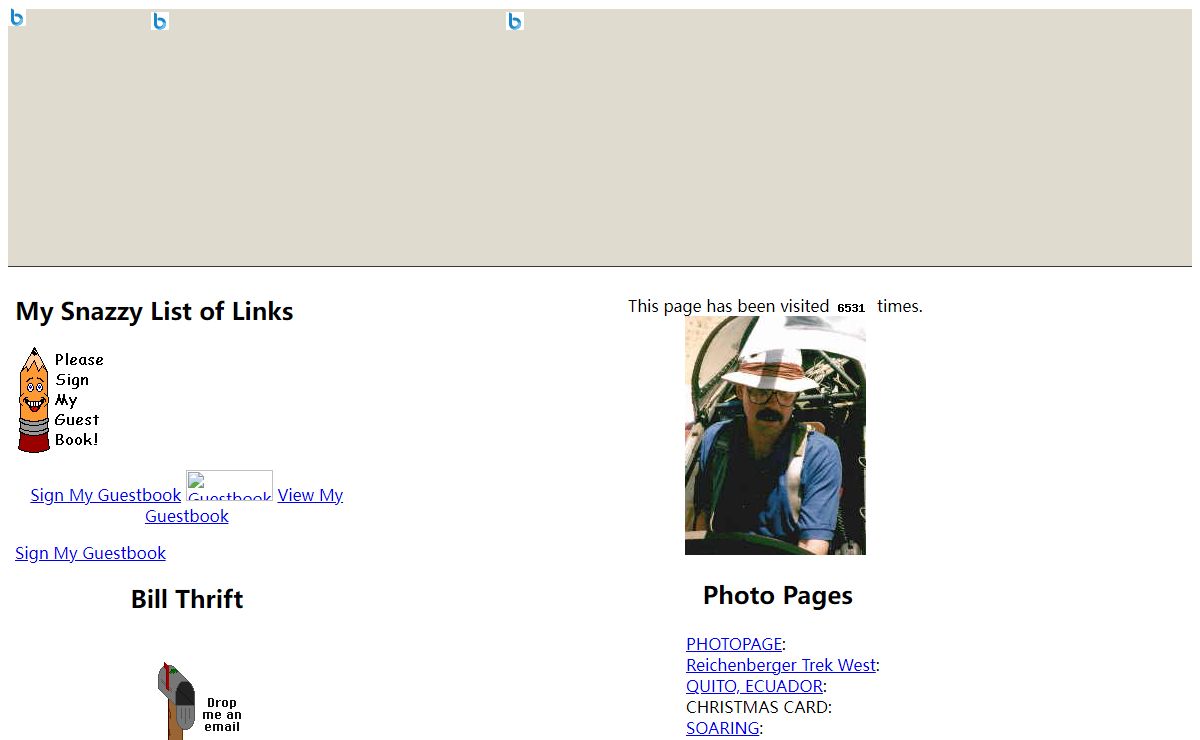Screen dimensions: 1200x740
Task: Open the QUITO, ECUADOR link
Action: point(754,686)
